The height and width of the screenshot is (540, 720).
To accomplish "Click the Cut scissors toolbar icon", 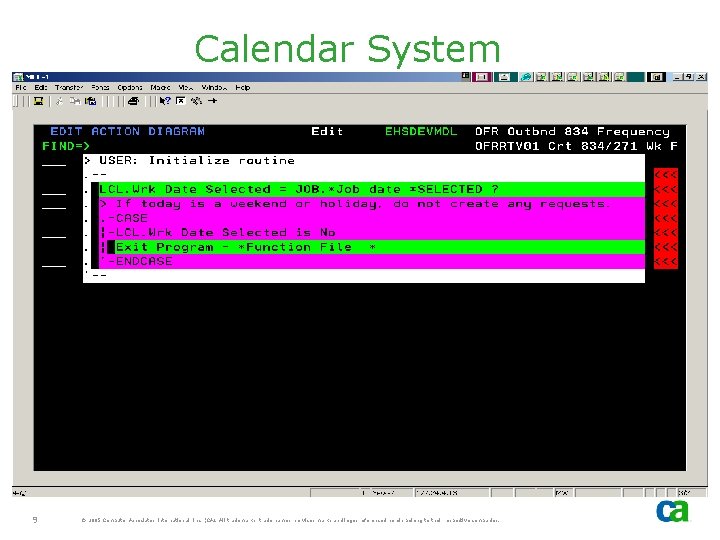I will pyautogui.click(x=59, y=101).
